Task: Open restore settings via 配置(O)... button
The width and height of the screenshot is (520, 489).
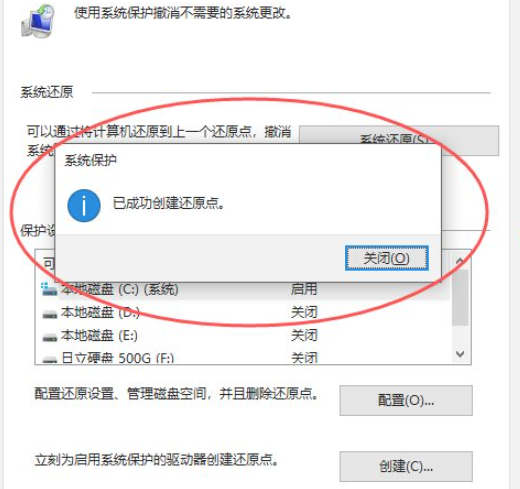Action: point(406,400)
